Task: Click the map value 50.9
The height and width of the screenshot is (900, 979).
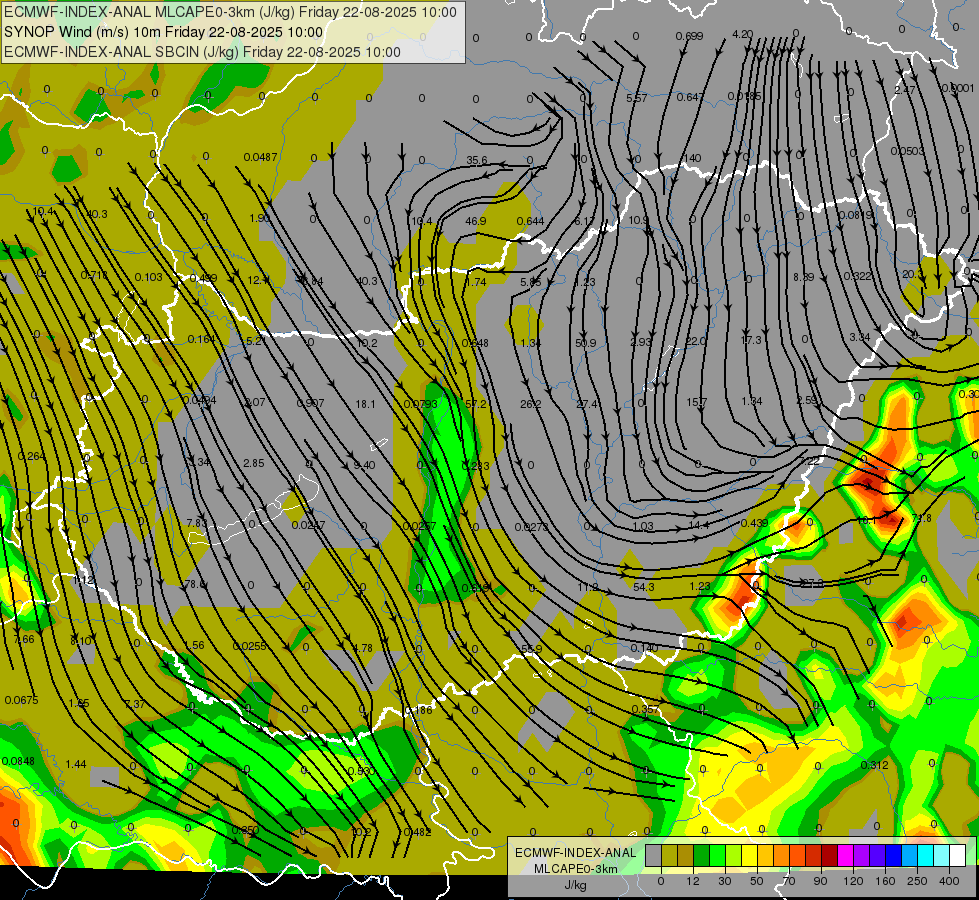Action: 586,344
